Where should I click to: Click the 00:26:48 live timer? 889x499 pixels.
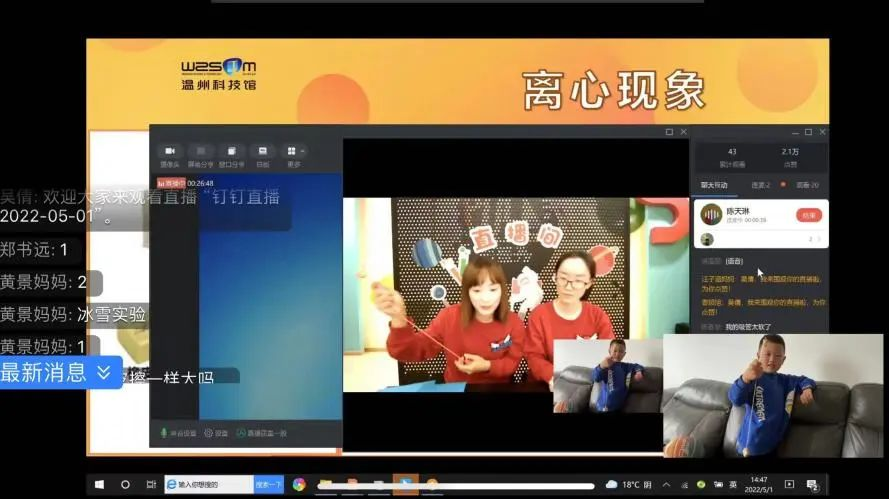click(200, 183)
